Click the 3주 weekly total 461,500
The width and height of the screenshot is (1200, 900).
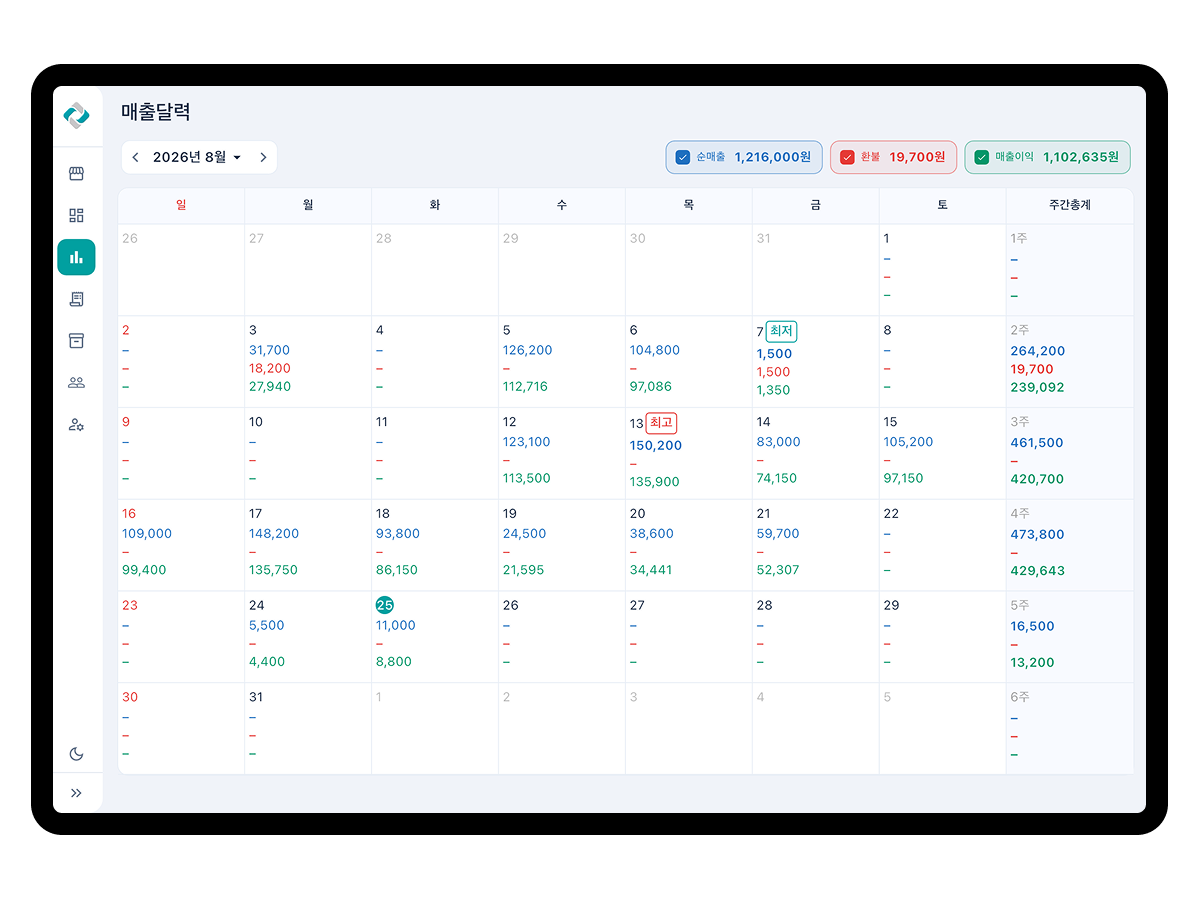(1037, 443)
